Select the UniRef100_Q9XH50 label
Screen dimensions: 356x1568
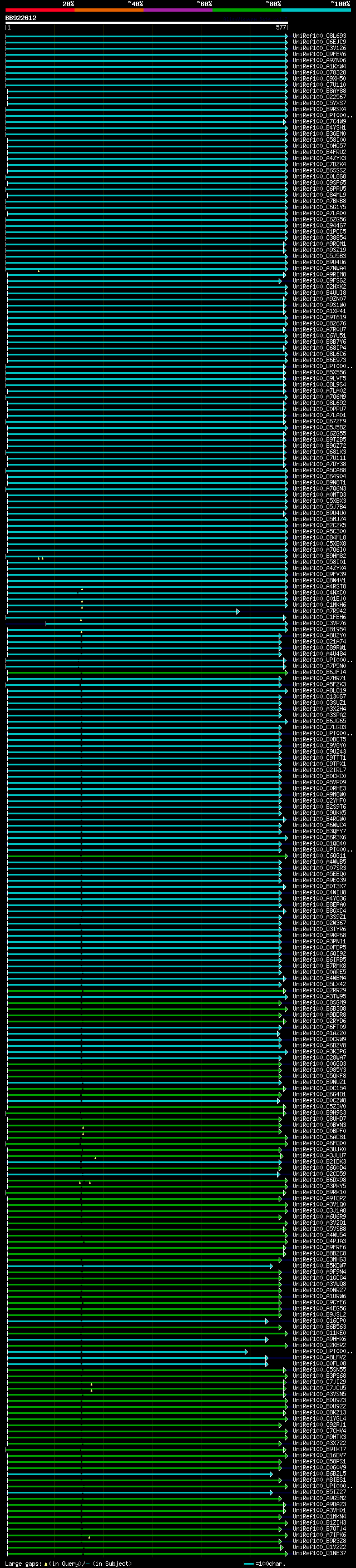(319, 78)
